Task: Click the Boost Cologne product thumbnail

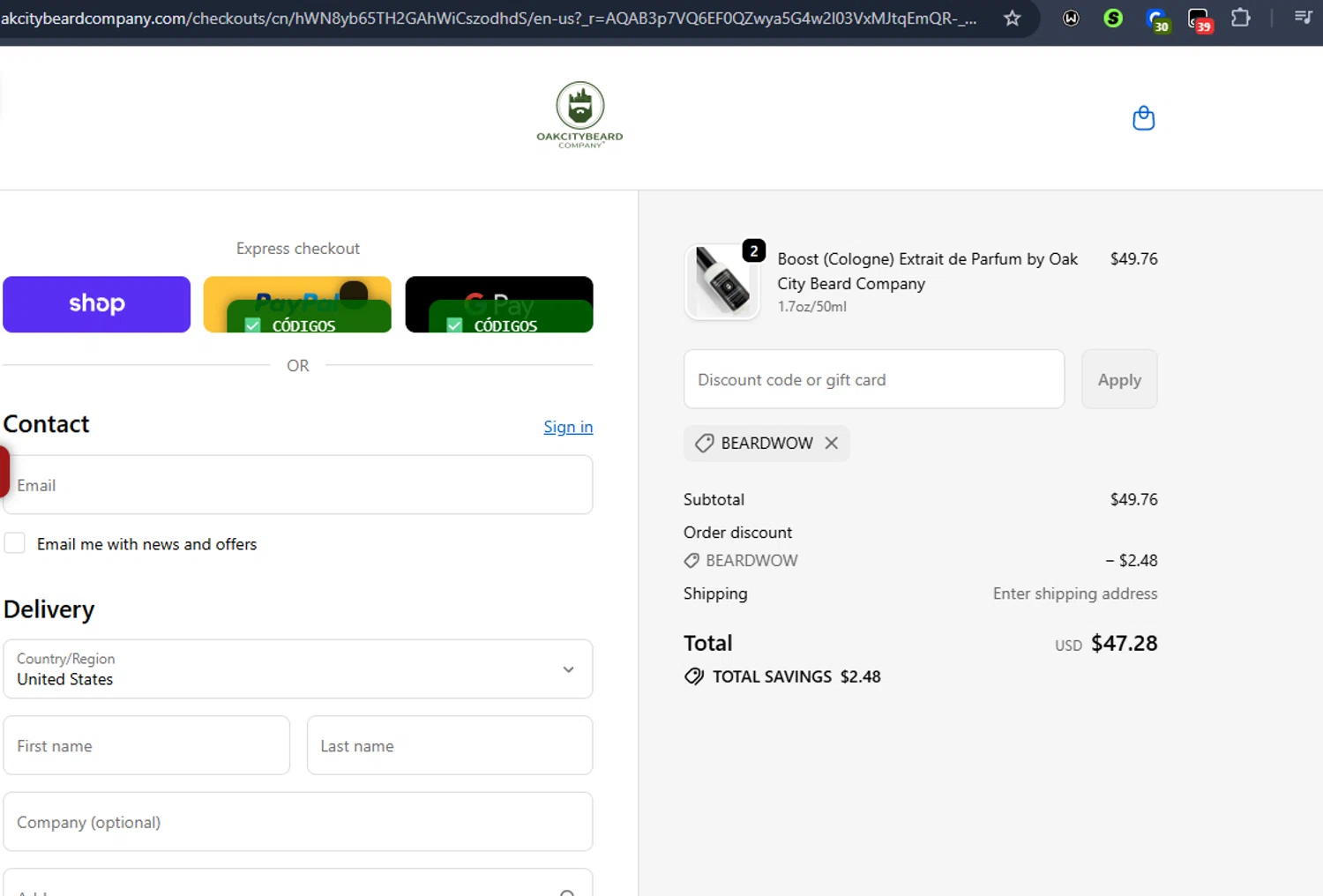Action: coord(722,282)
